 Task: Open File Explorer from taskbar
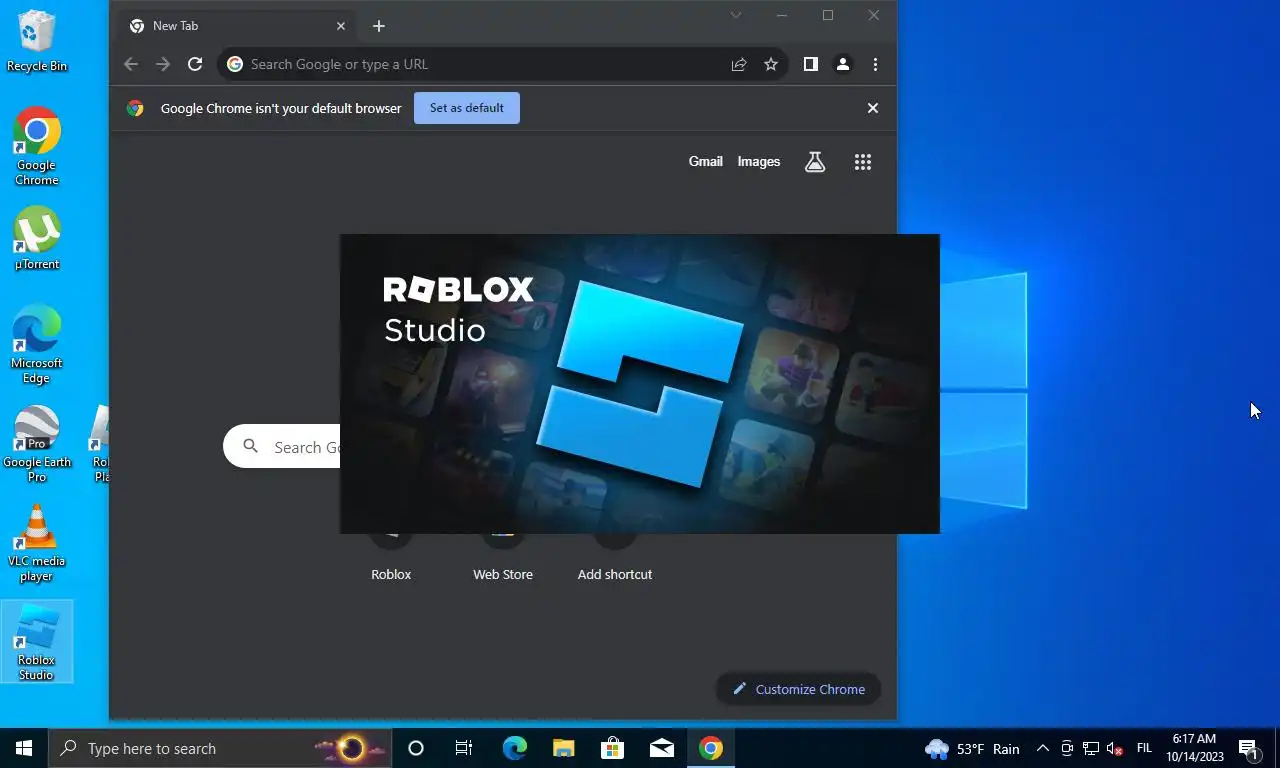click(563, 748)
